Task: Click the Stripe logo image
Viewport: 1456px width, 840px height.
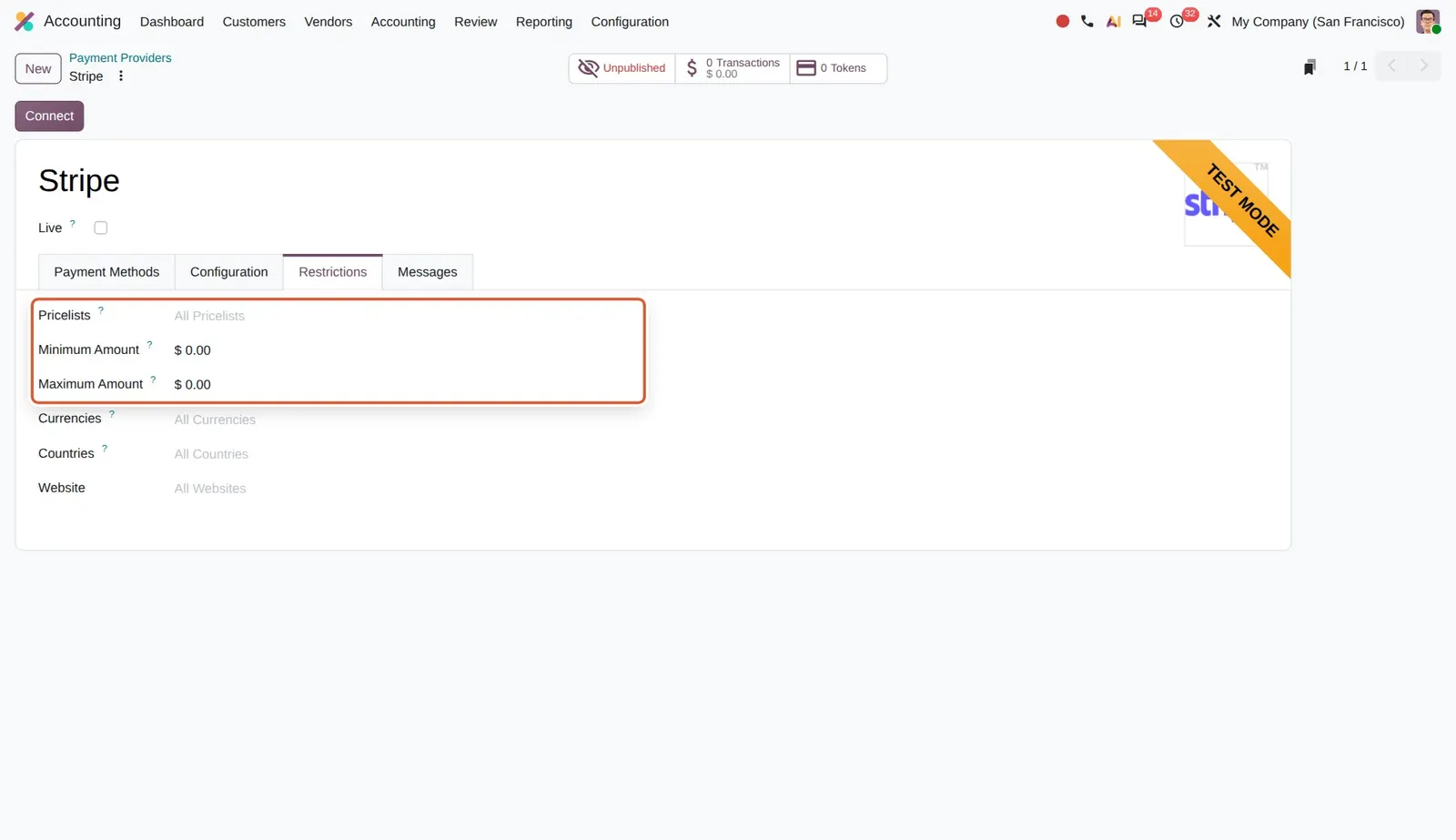Action: [x=1225, y=204]
